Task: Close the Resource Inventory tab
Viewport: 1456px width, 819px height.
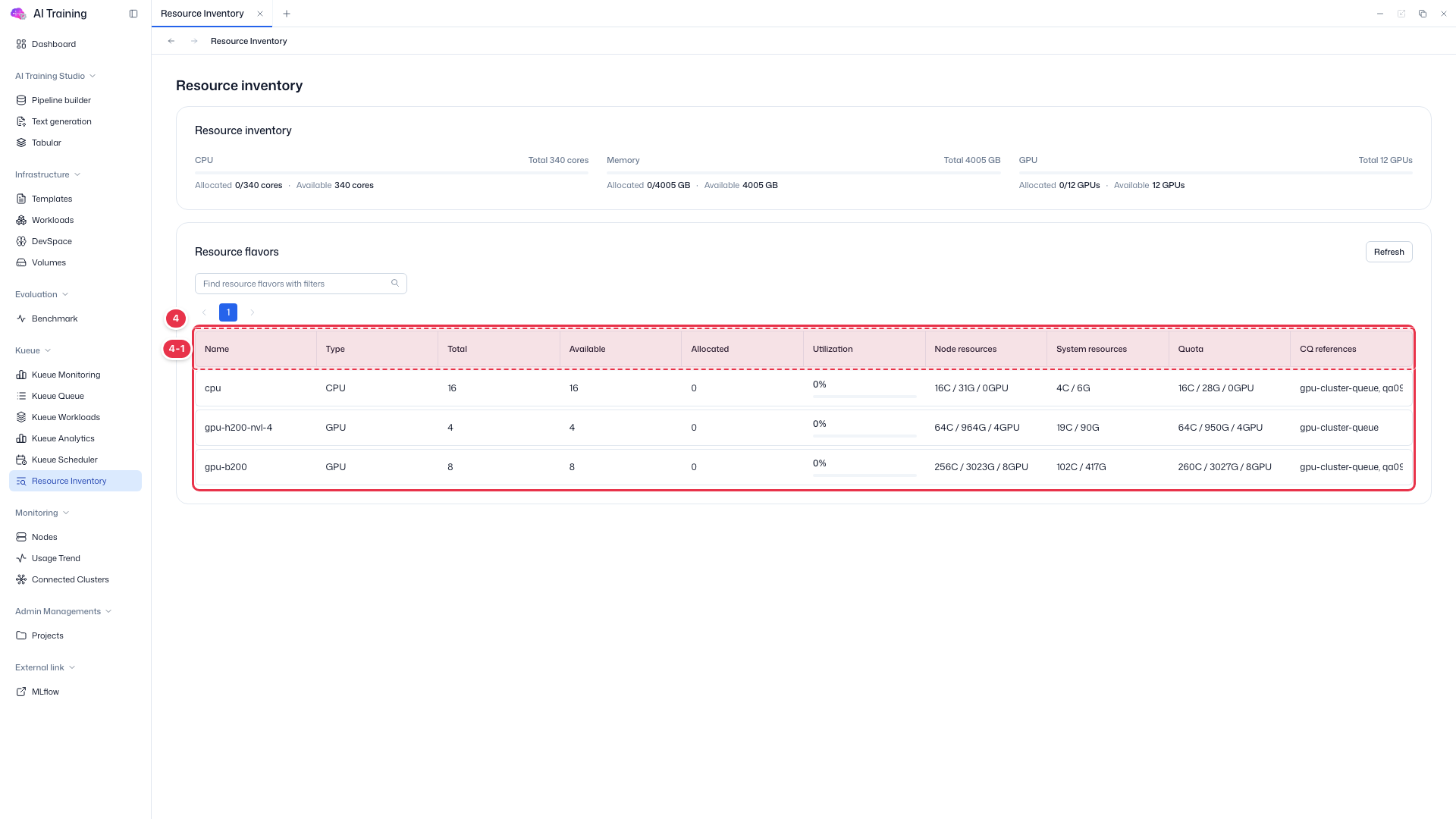Action: point(260,14)
